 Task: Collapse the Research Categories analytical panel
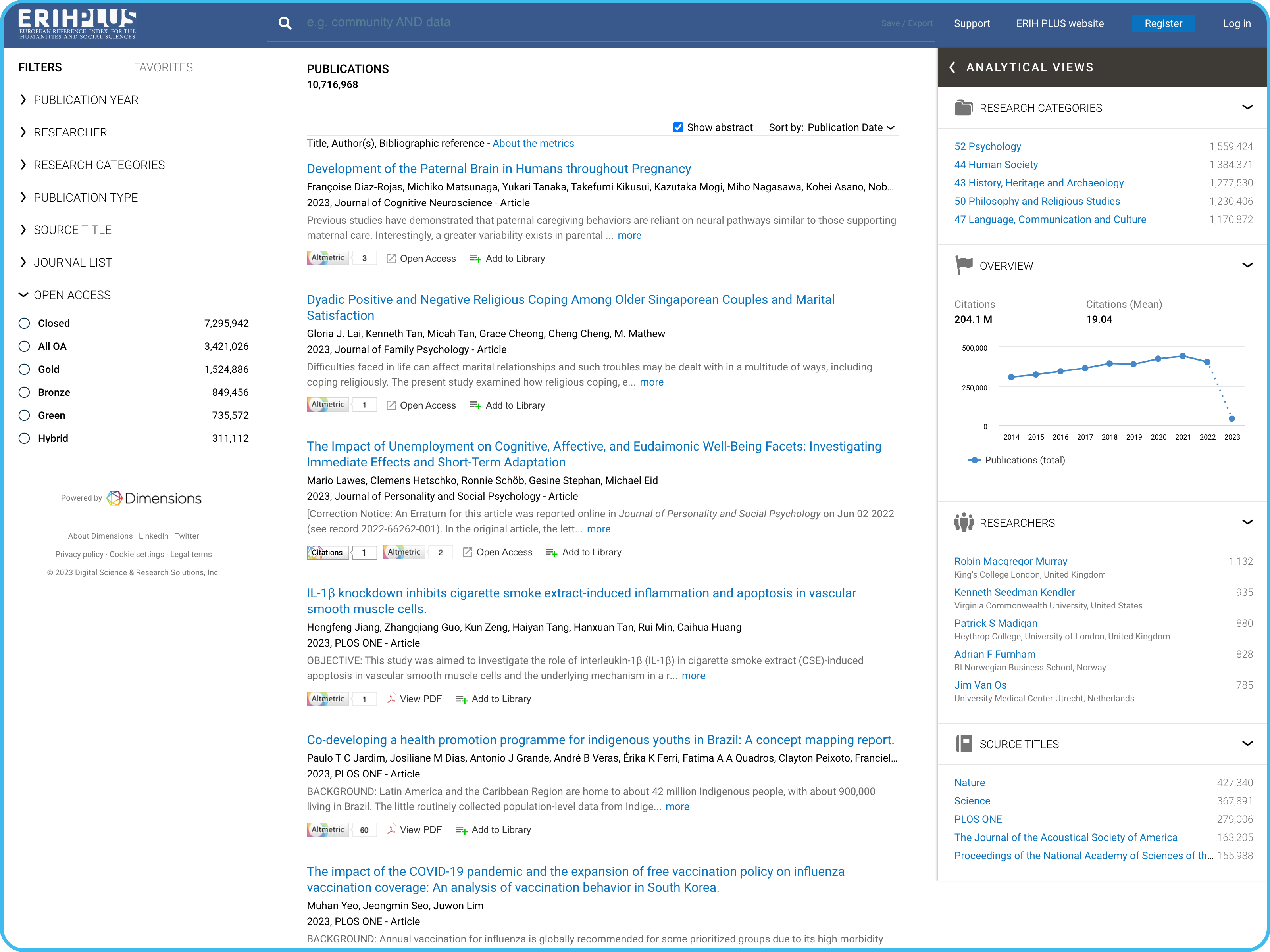pos(1247,108)
